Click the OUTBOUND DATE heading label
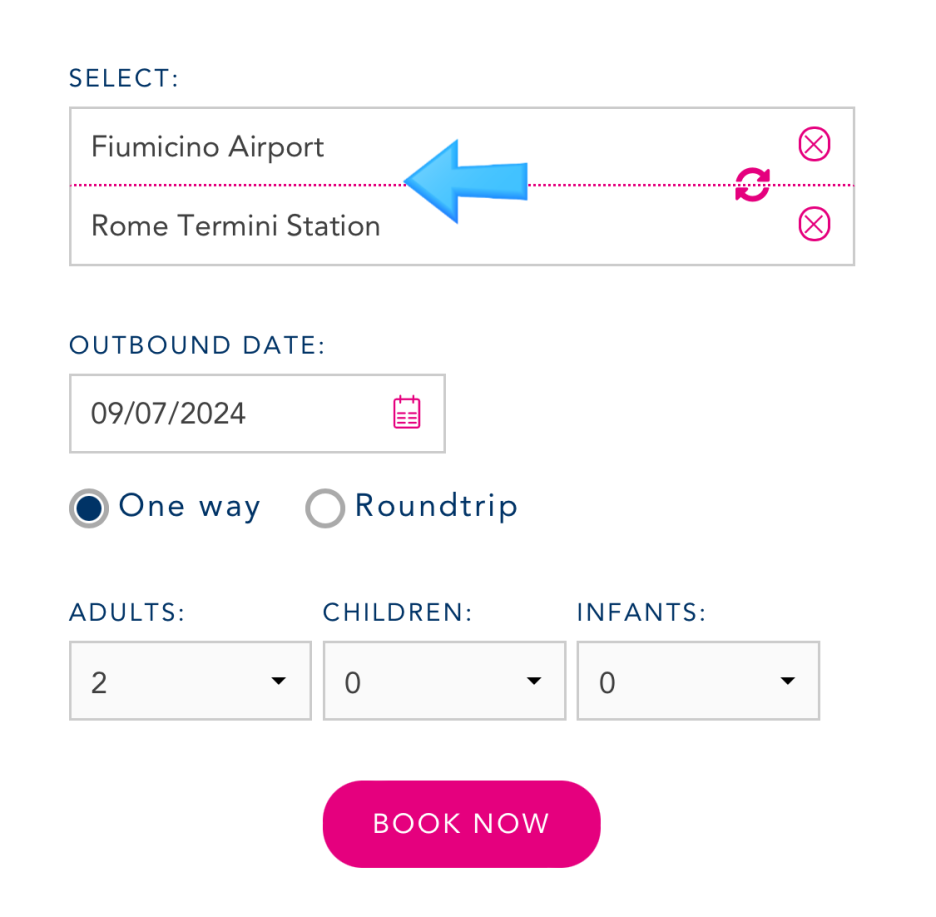936x917 pixels. coord(197,345)
